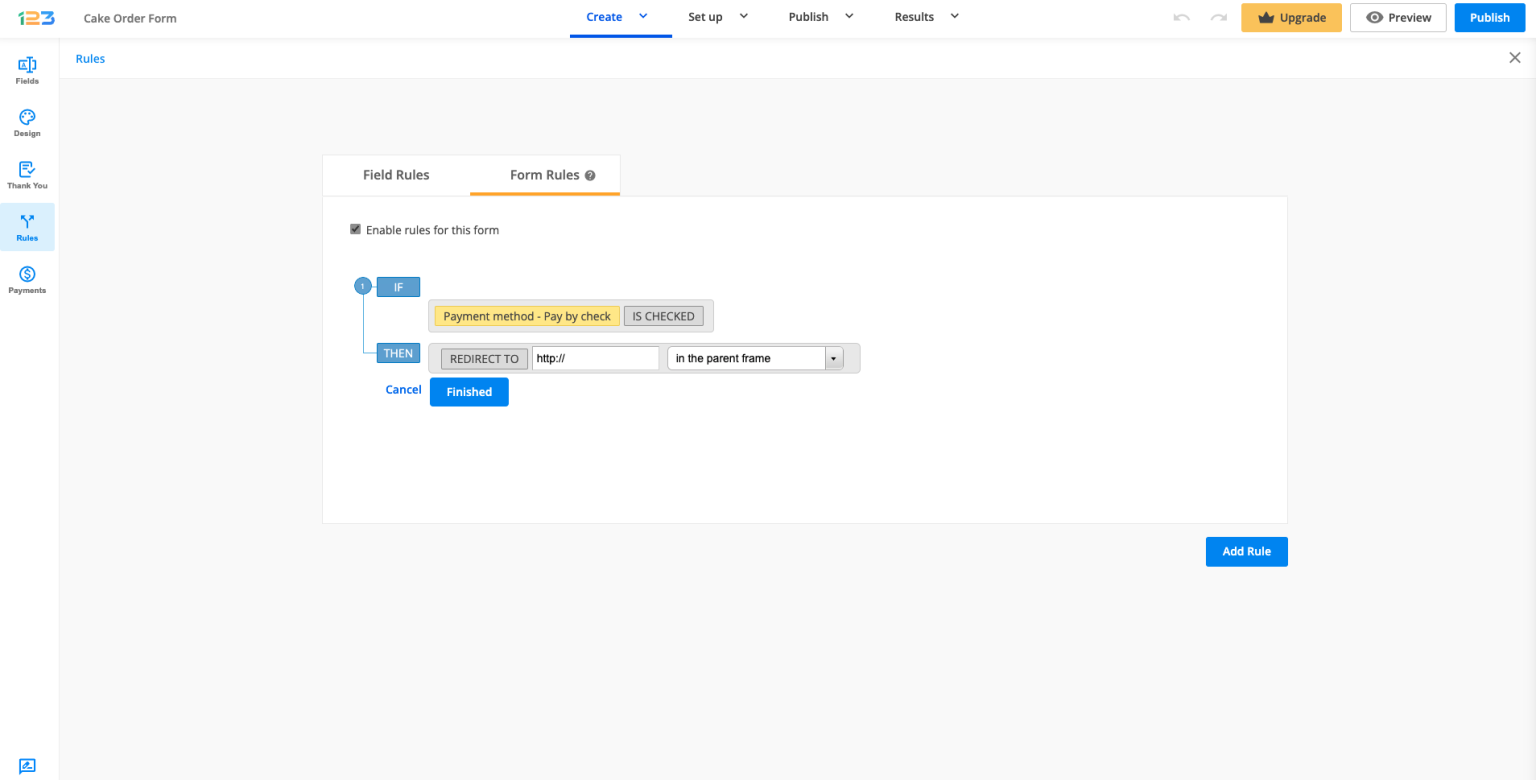This screenshot has height=780, width=1536.
Task: Open the Thank You page settings
Action: pyautogui.click(x=27, y=175)
